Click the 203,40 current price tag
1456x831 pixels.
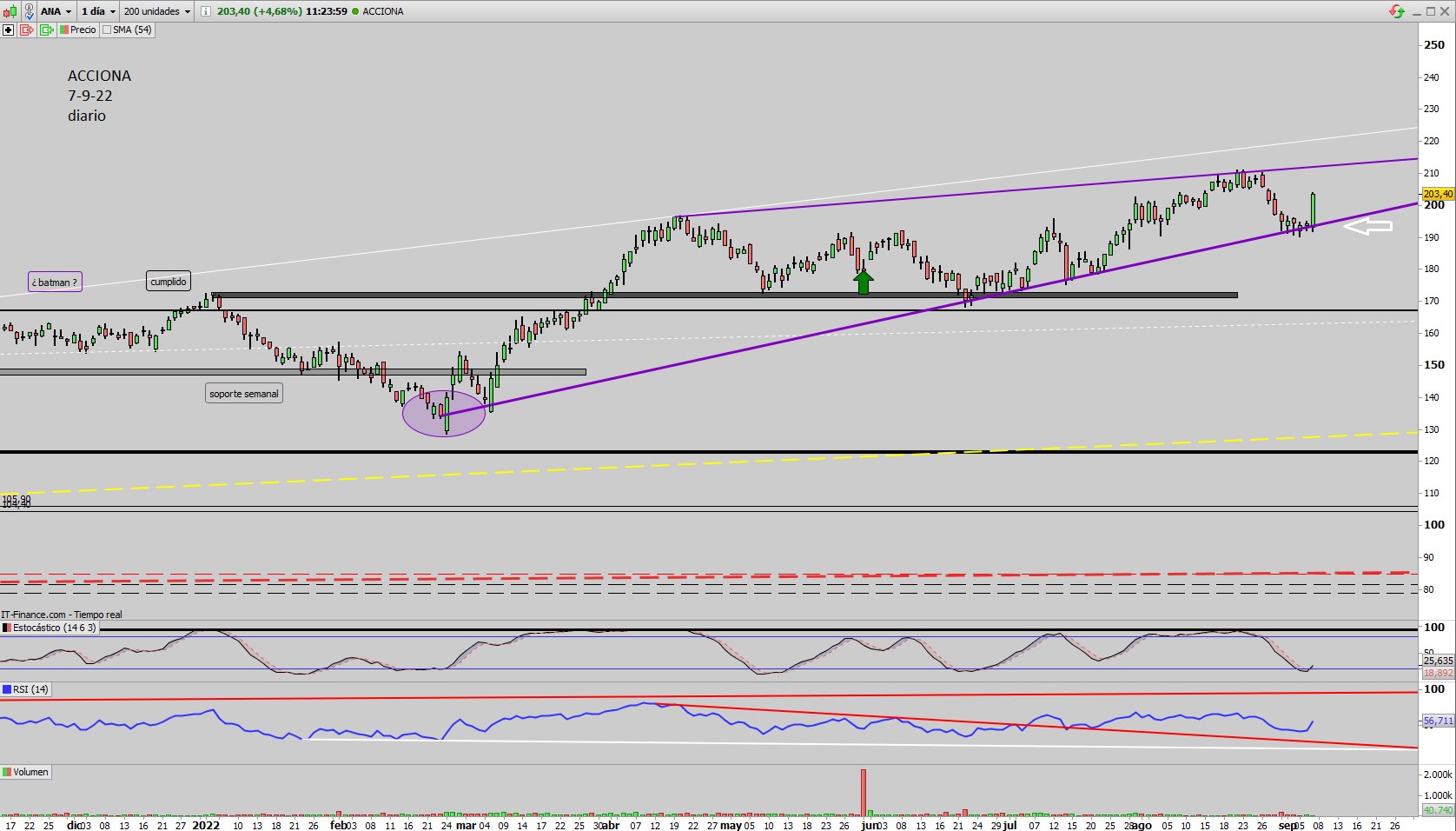click(1438, 194)
